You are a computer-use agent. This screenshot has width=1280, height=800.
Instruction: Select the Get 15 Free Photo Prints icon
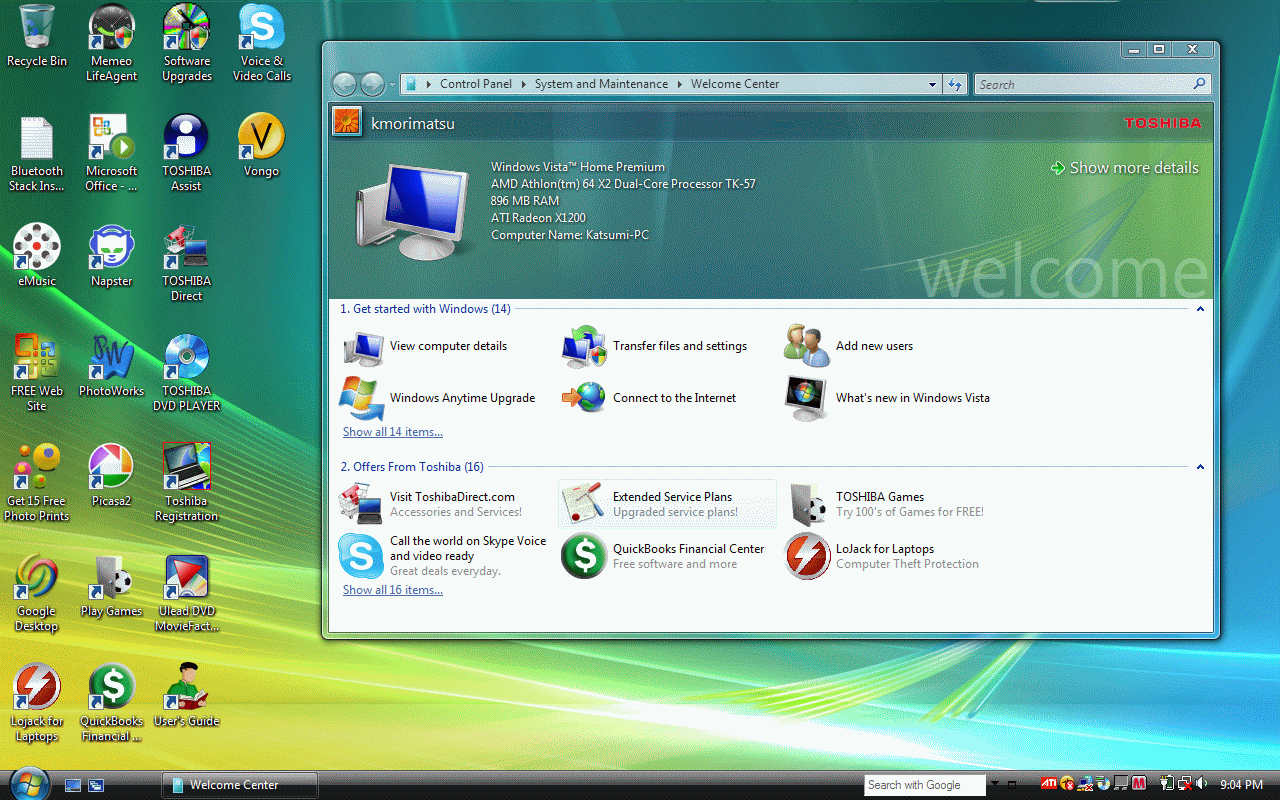coord(37,483)
